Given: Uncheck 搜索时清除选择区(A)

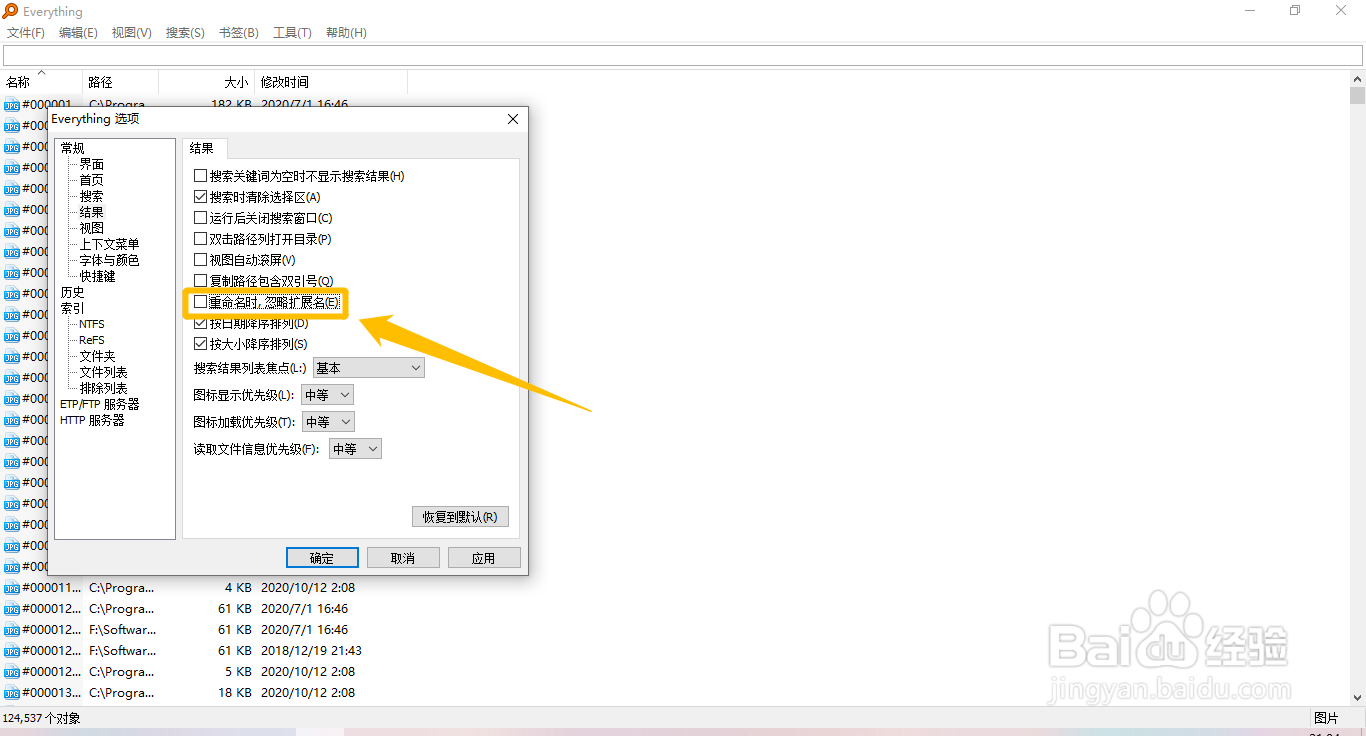Looking at the screenshot, I should point(200,197).
